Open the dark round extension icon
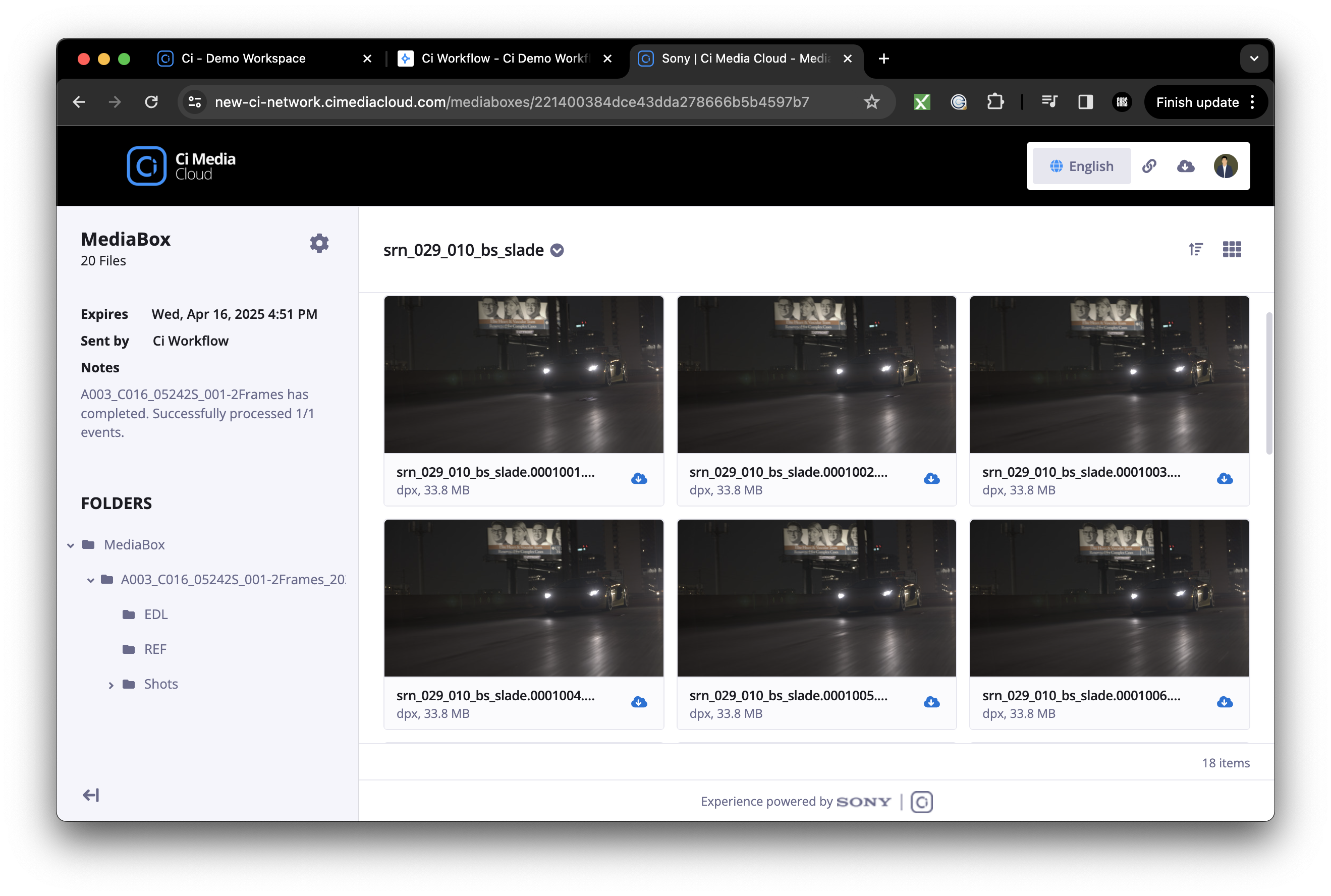 [1121, 102]
